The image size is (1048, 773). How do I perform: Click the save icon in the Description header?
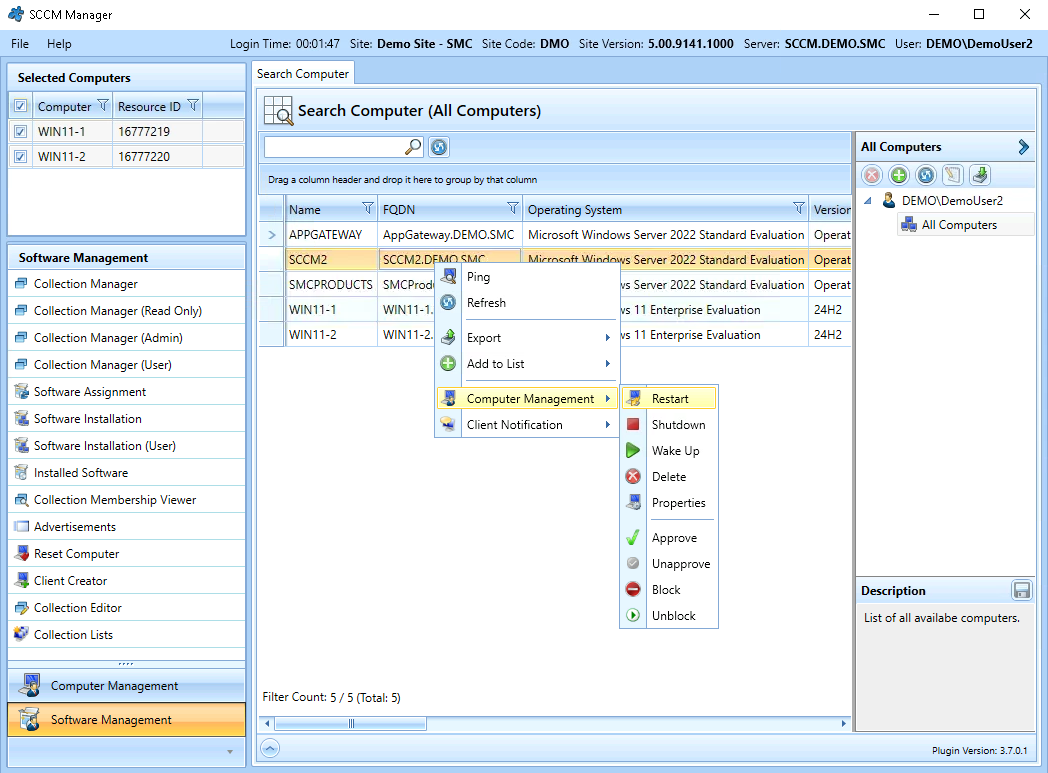pos(1021,590)
